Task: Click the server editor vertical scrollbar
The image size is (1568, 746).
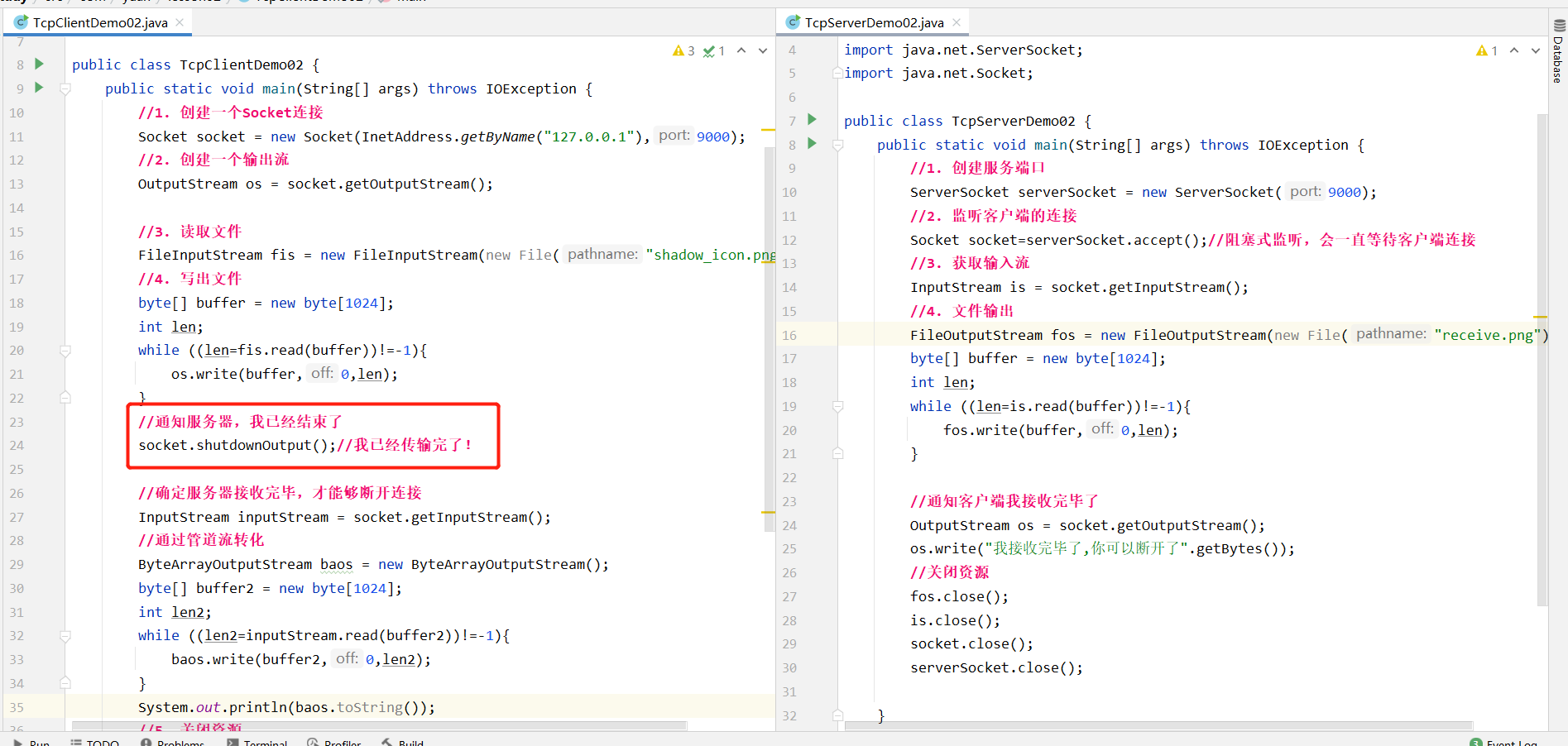Action: [1542, 360]
